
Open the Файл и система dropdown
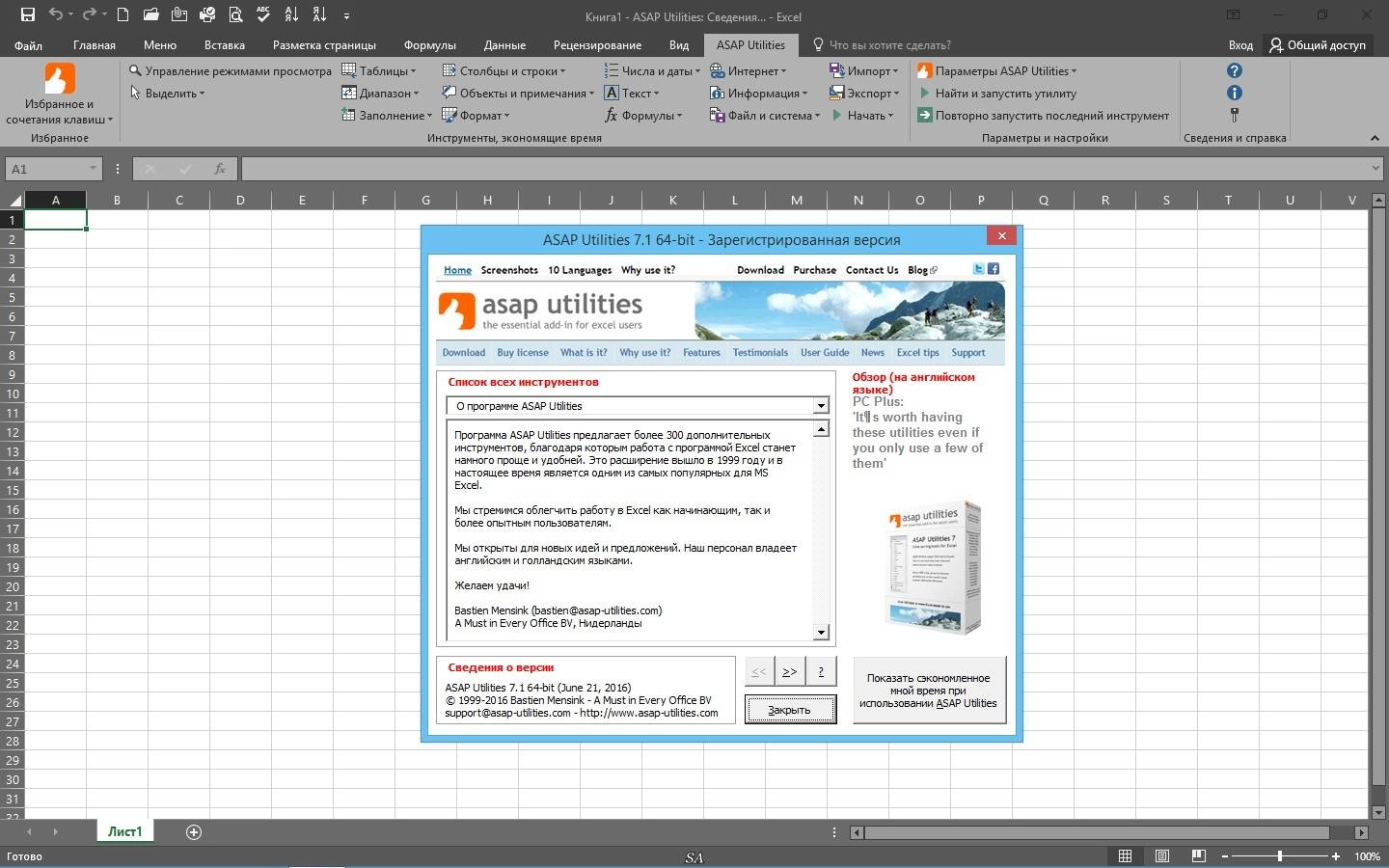[x=765, y=115]
